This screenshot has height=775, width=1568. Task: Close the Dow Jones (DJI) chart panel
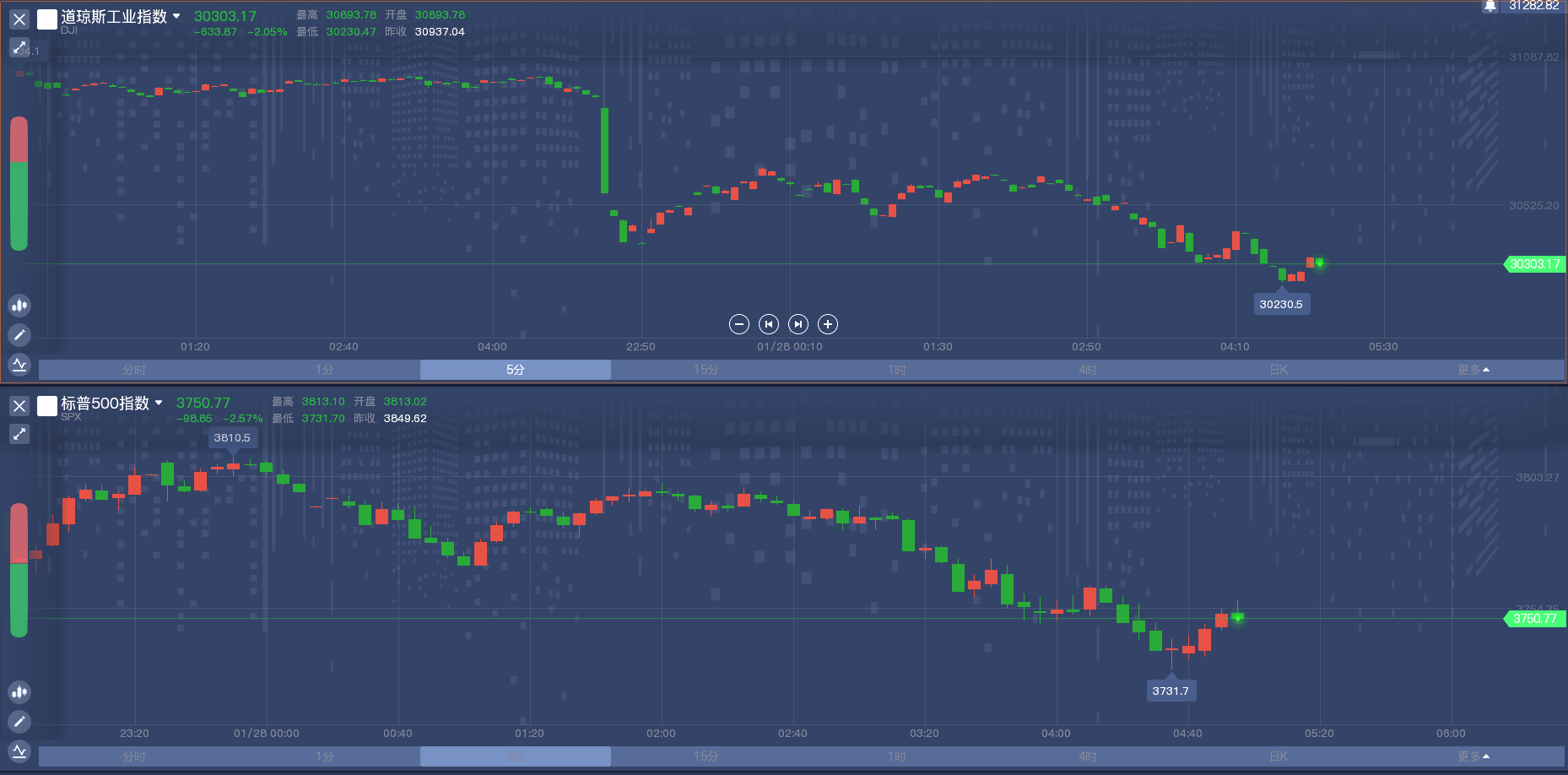tap(19, 19)
